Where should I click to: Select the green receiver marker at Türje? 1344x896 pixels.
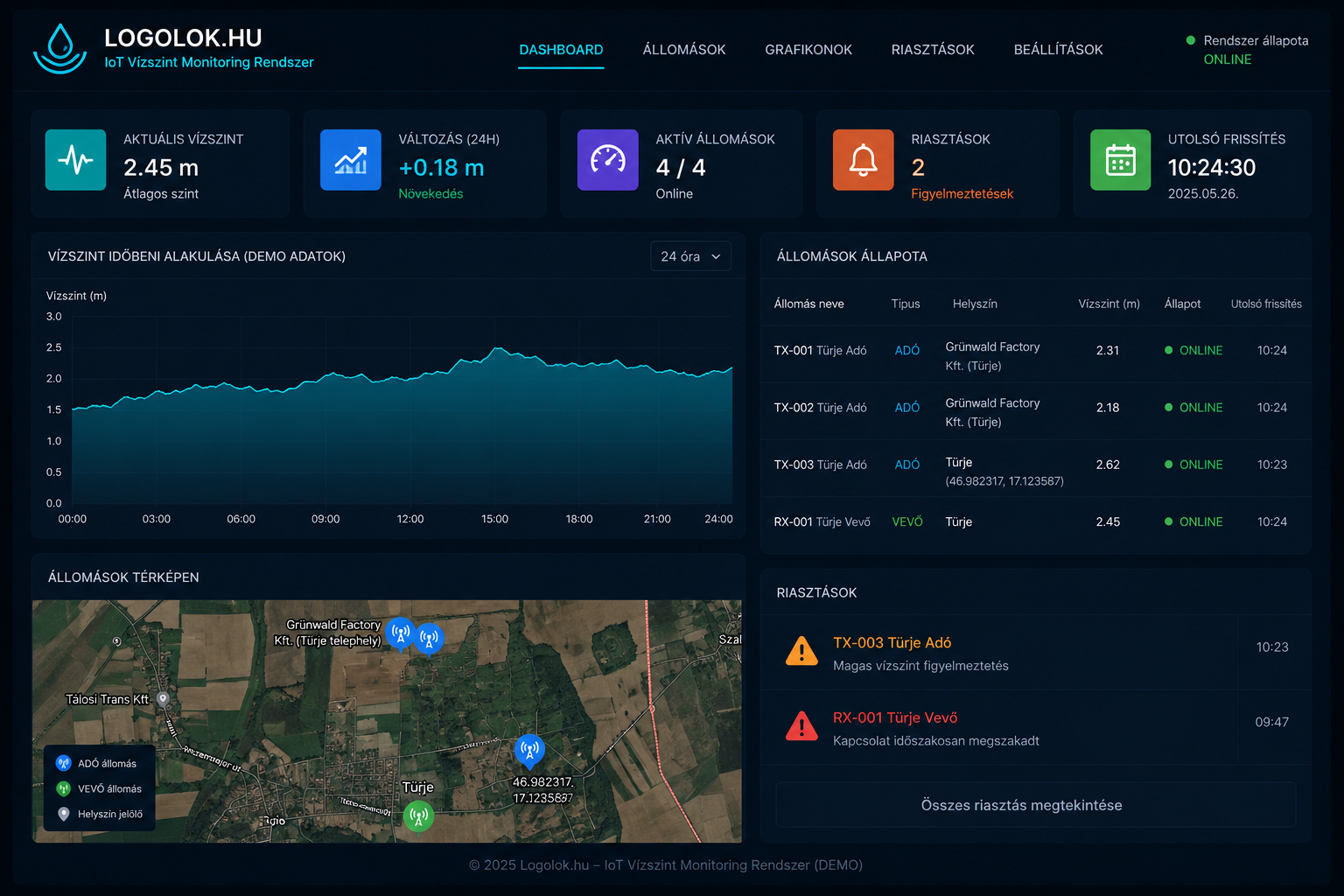coord(418,817)
